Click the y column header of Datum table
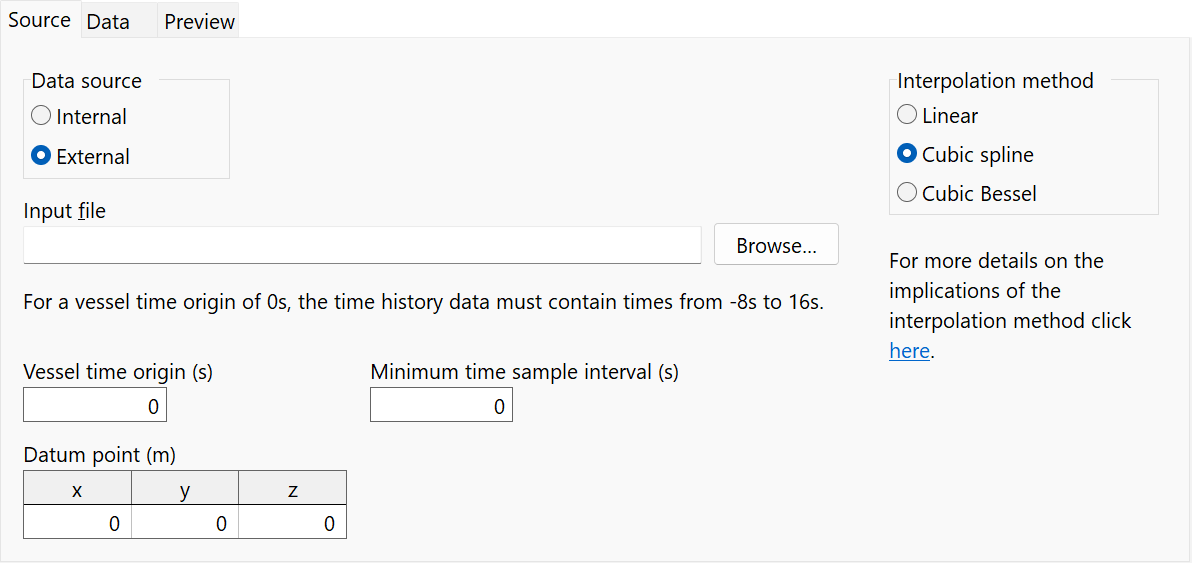The height and width of the screenshot is (563, 1192). (185, 490)
